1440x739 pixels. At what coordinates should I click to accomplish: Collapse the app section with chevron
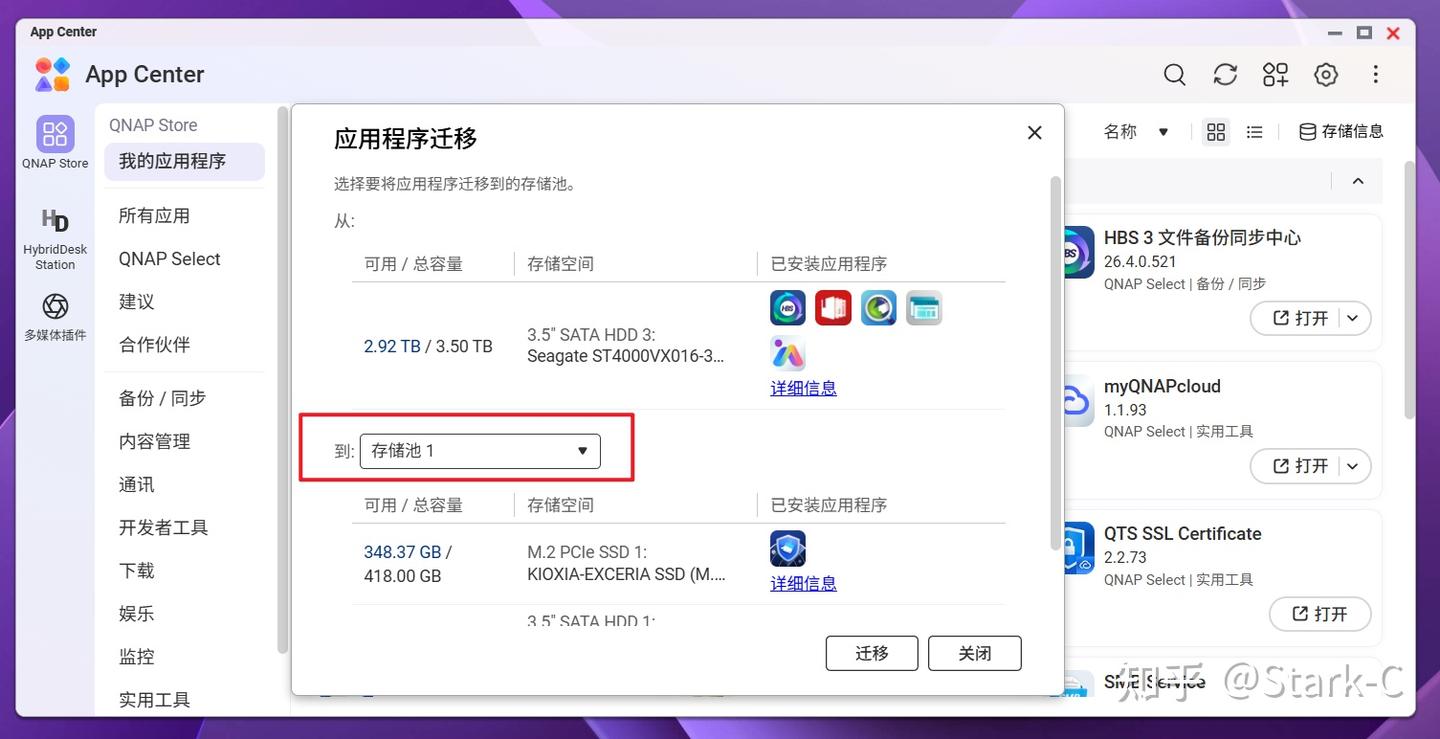(1358, 181)
